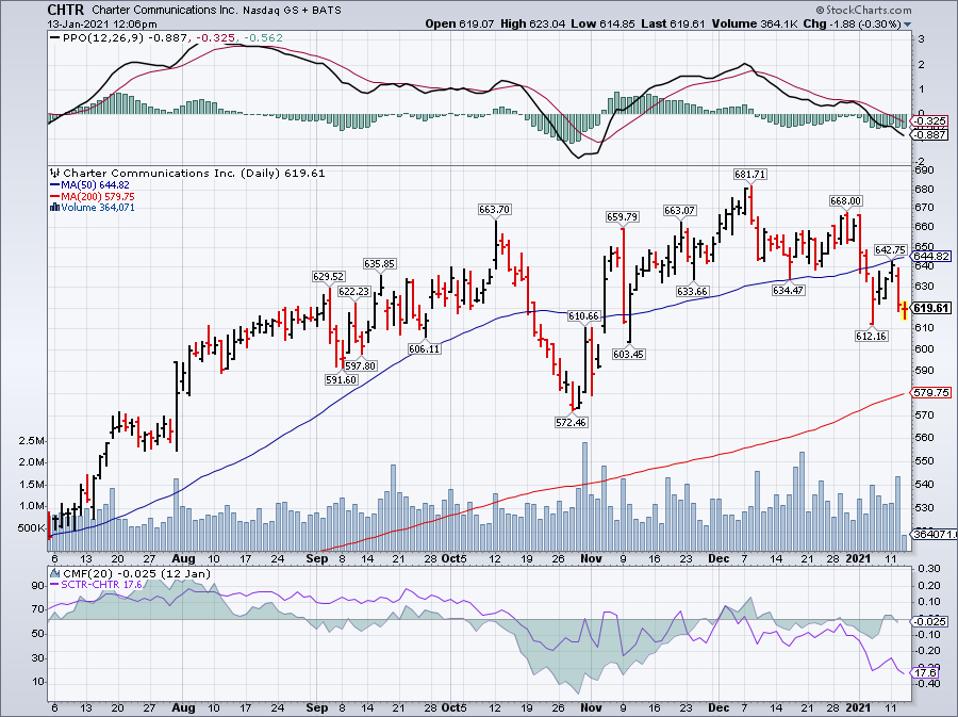Click the purple SCTR-CHTR line legend marker

54,584
